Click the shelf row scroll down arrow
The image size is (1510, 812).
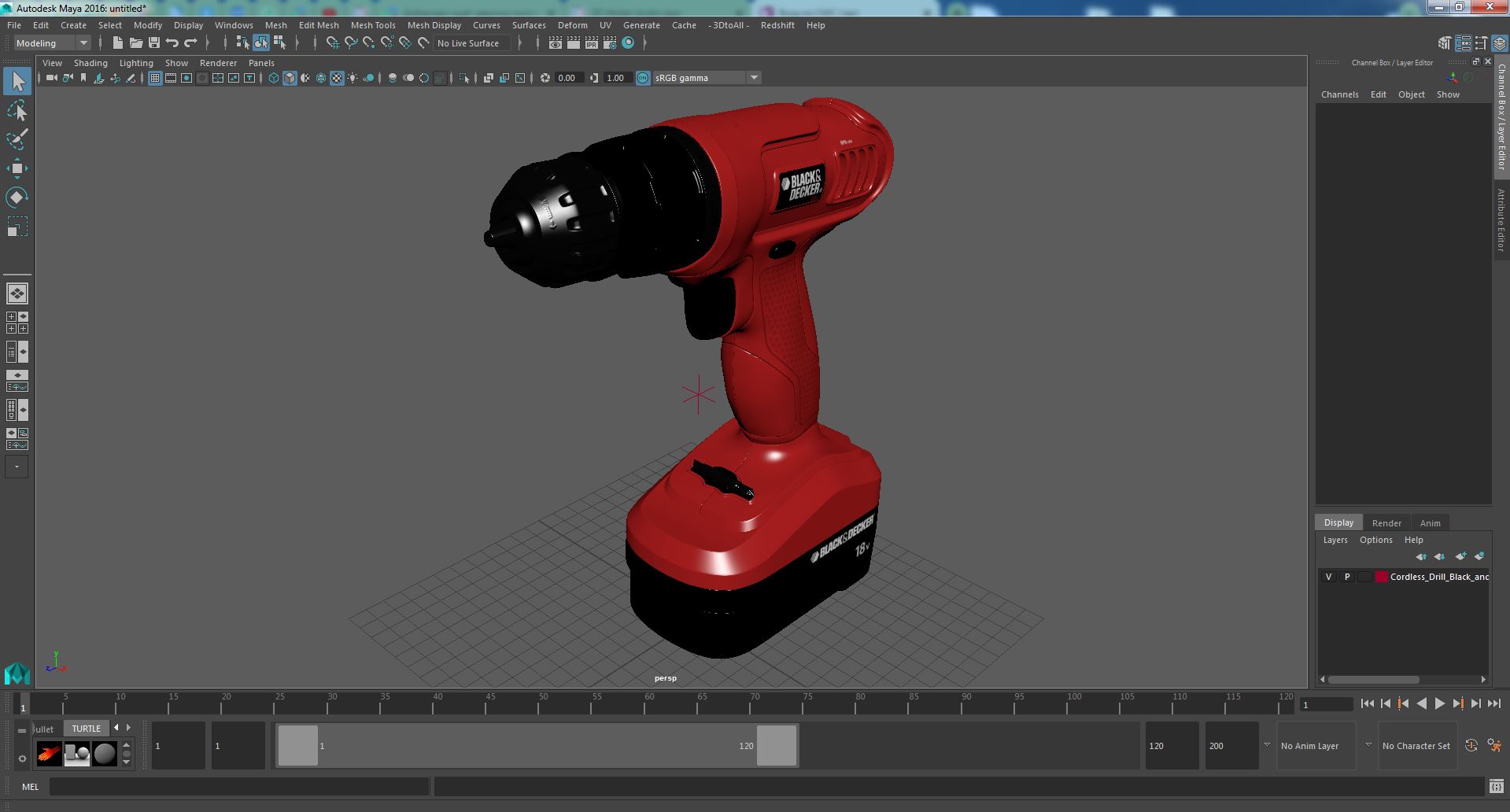coord(126,762)
